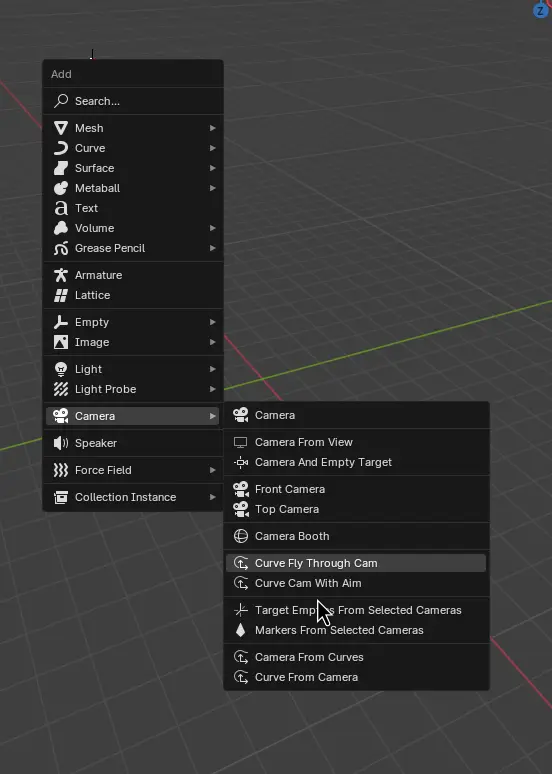The image size is (552, 774).
Task: Click the Light Probe icon
Action: [x=61, y=389]
